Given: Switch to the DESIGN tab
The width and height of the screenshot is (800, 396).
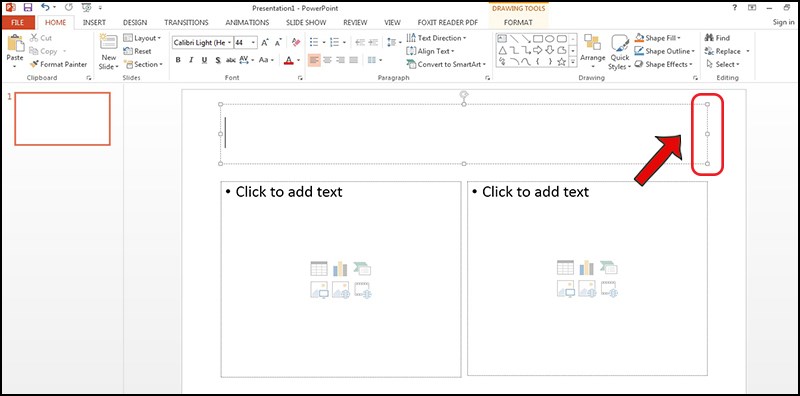Looking at the screenshot, I should tap(135, 22).
